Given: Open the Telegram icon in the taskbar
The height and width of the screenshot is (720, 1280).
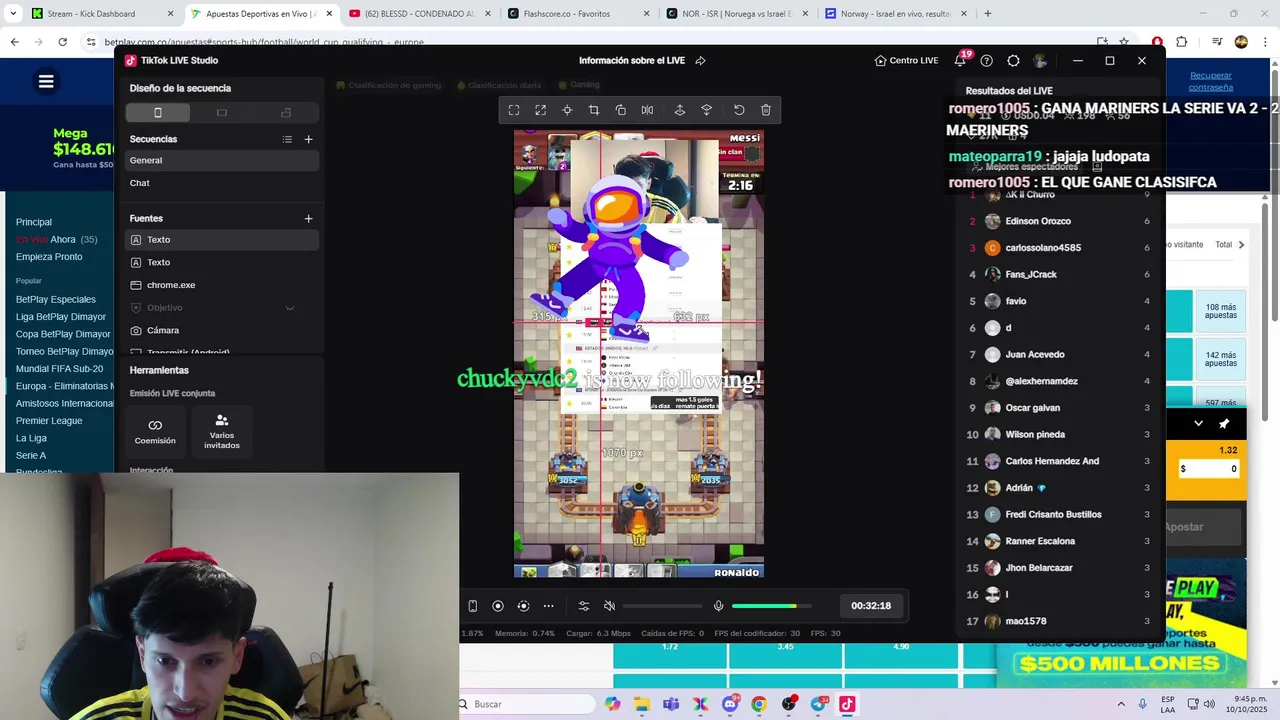Looking at the screenshot, I should (x=818, y=704).
